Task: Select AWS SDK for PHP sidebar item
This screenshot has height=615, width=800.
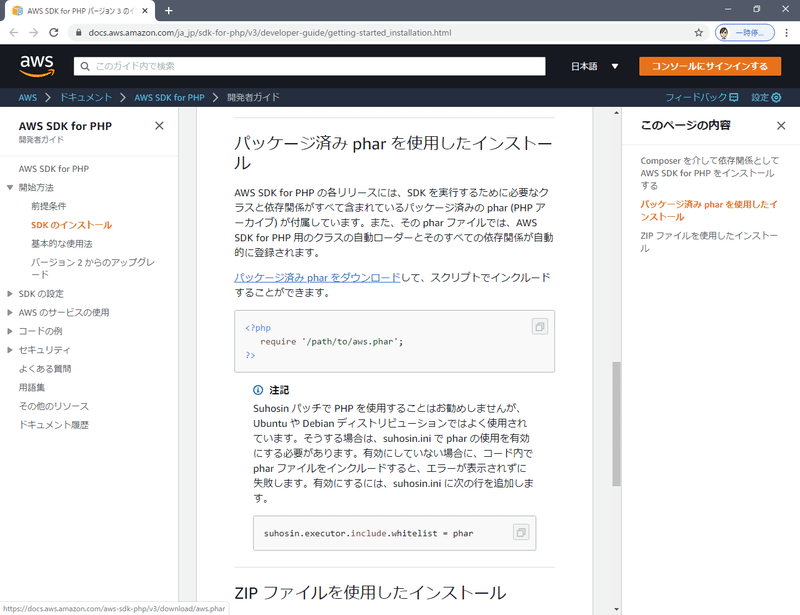Action: tap(54, 169)
